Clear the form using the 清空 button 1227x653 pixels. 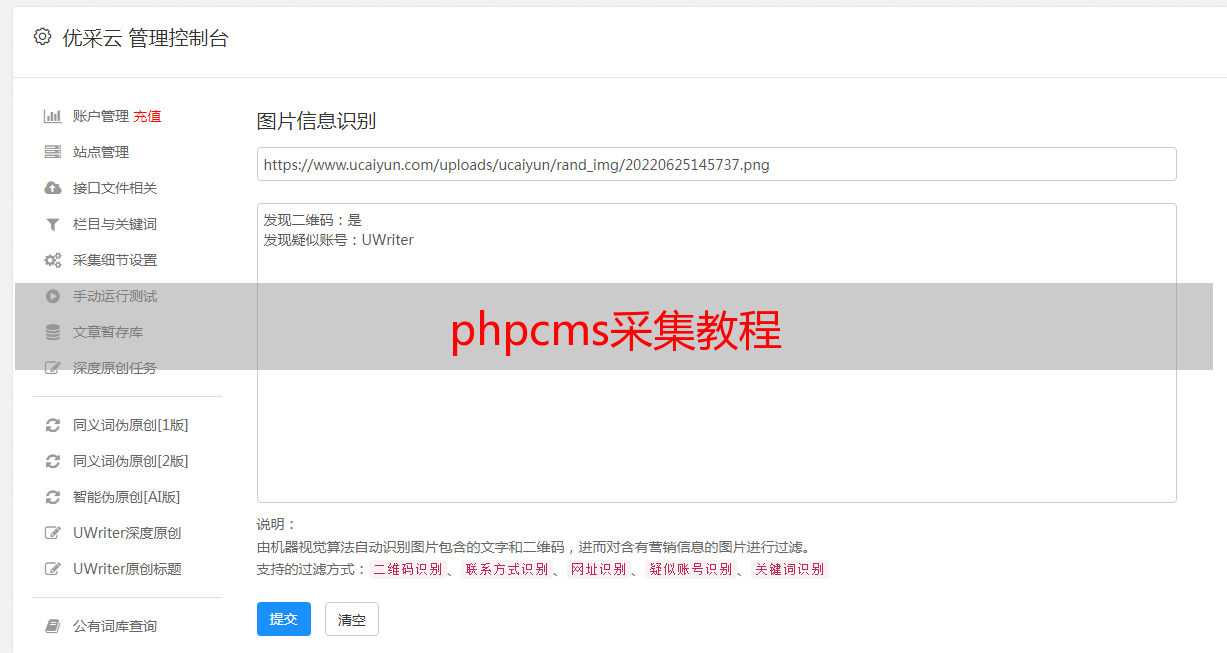[352, 619]
